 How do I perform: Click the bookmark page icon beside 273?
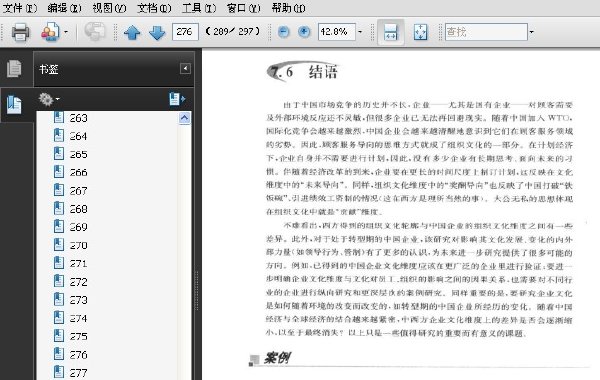tap(59, 299)
